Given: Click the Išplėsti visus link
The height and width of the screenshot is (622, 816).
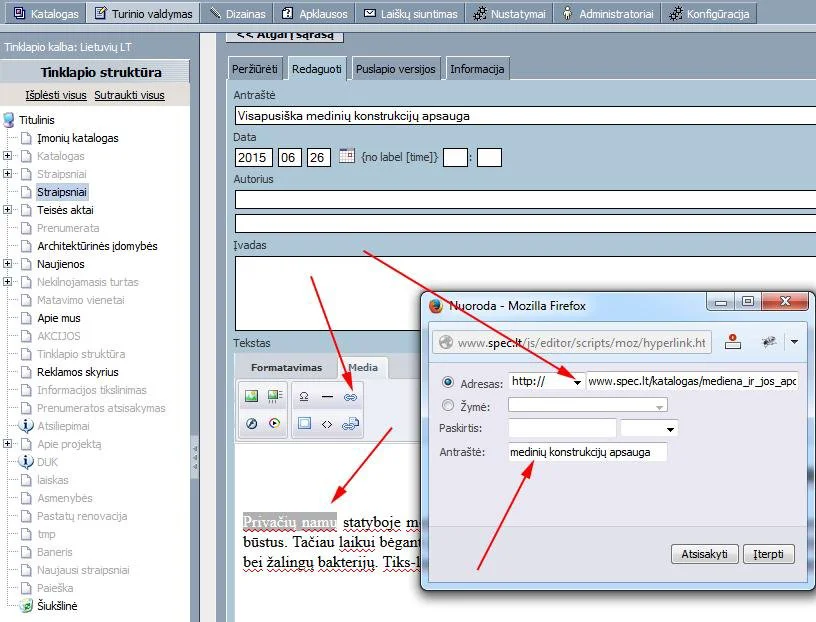Looking at the screenshot, I should (x=56, y=95).
